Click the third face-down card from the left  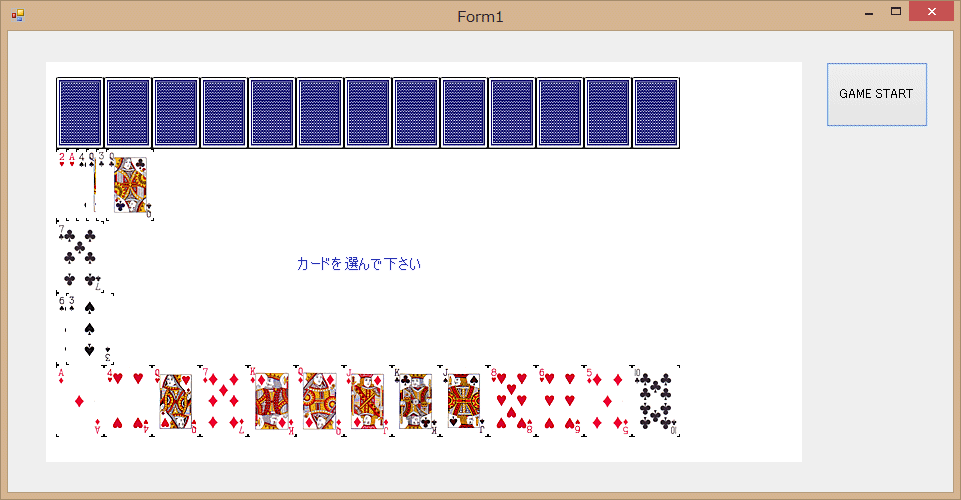(176, 113)
